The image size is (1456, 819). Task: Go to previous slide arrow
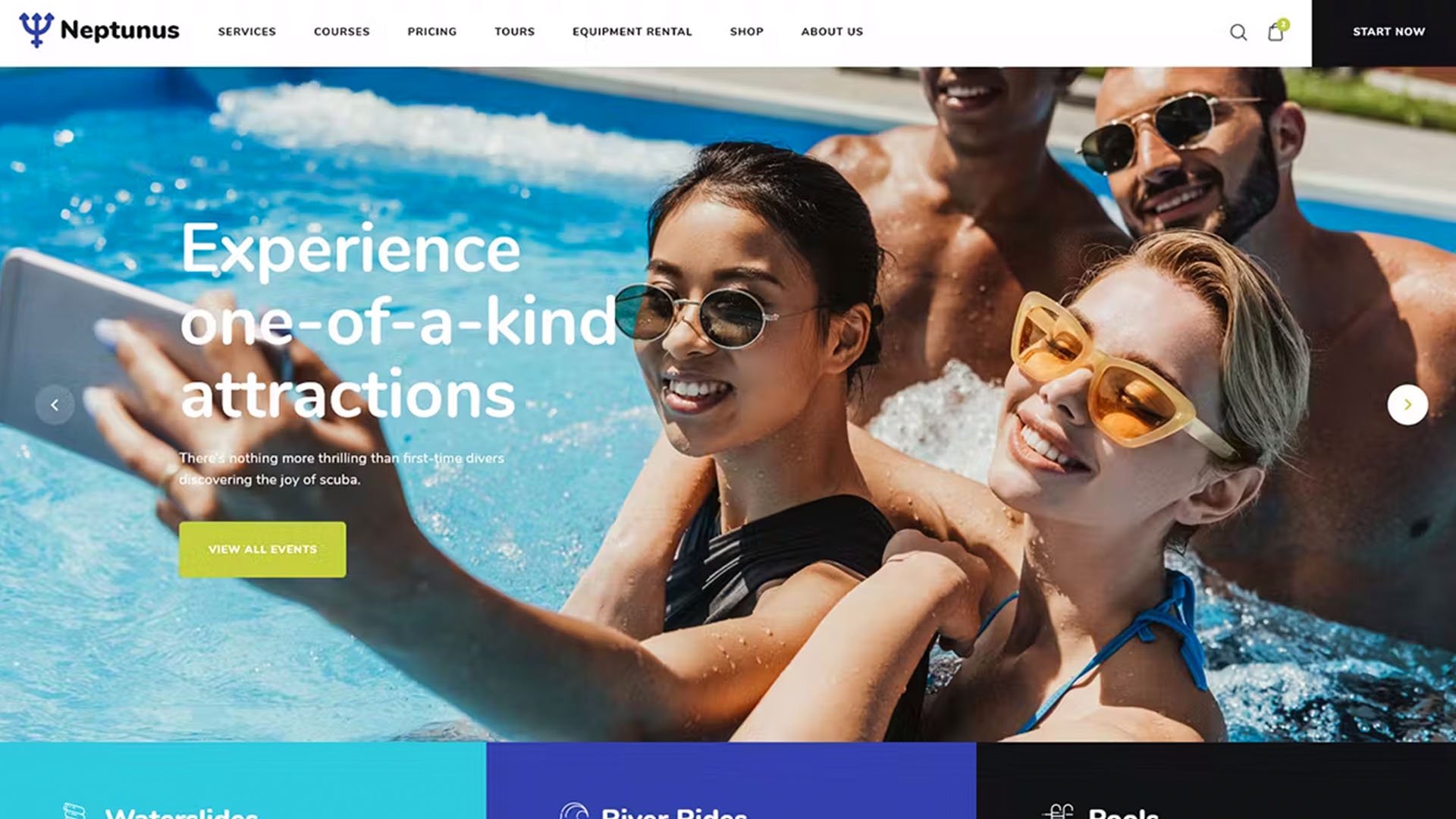tap(55, 405)
